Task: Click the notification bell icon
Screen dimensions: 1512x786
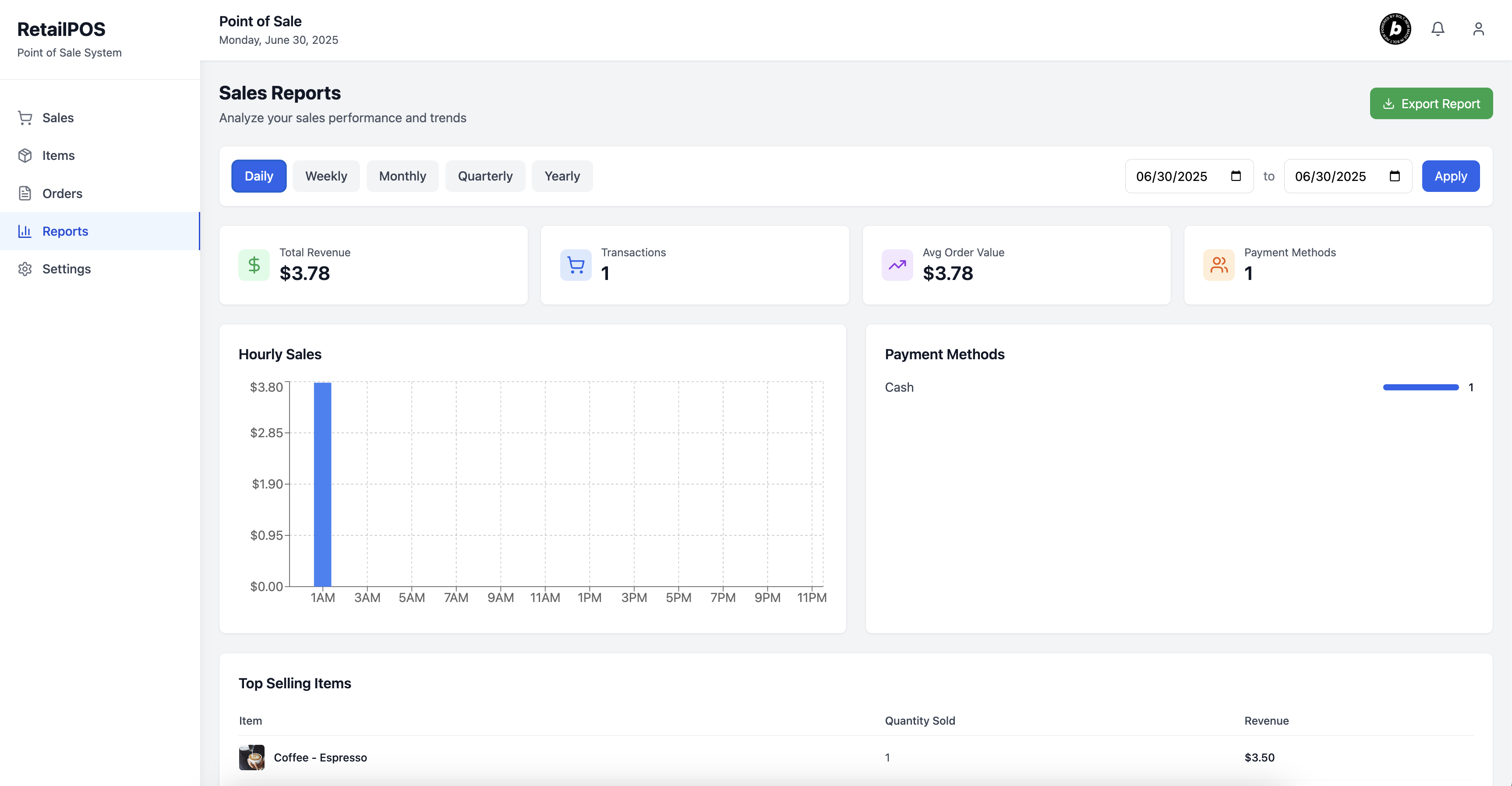Action: pos(1438,29)
